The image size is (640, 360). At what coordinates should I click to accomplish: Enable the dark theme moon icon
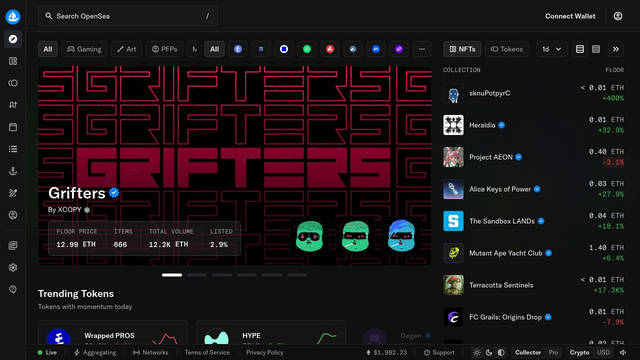(x=489, y=353)
